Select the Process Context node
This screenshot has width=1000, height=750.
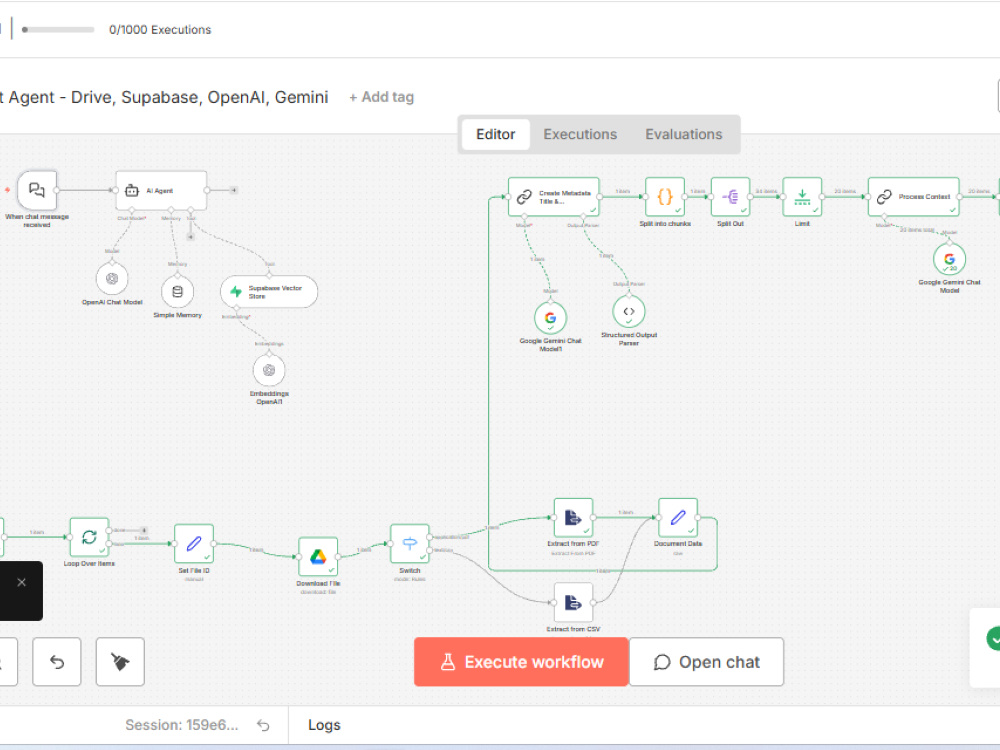point(913,196)
